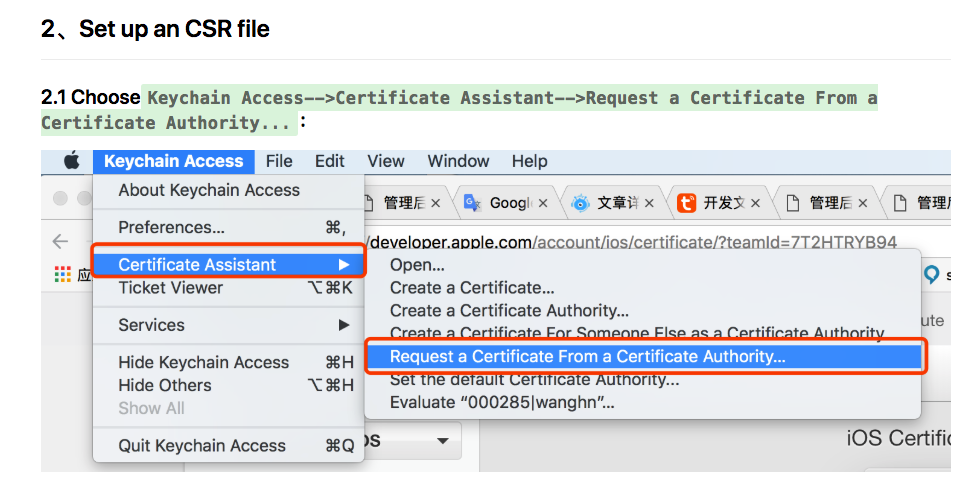Switch to the 开发文 browser tab
This screenshot has height=492, width=958.
(719, 203)
